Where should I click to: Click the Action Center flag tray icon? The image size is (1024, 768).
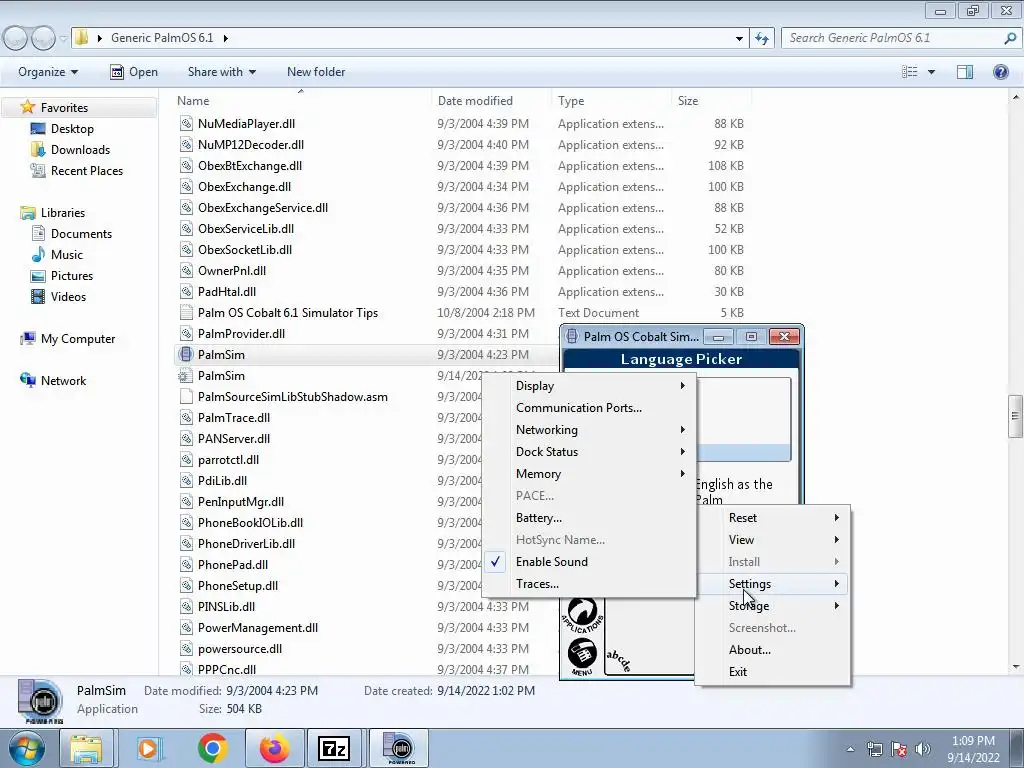coord(899,749)
